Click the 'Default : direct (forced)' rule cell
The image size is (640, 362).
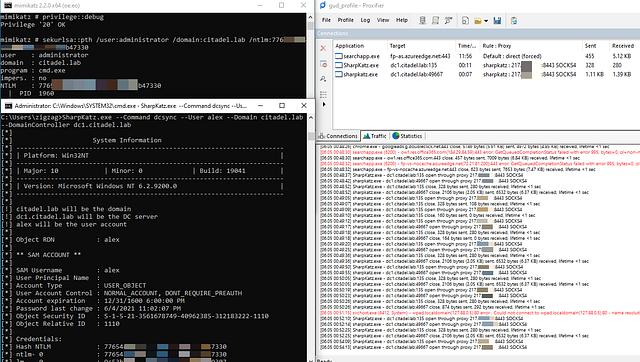point(512,56)
